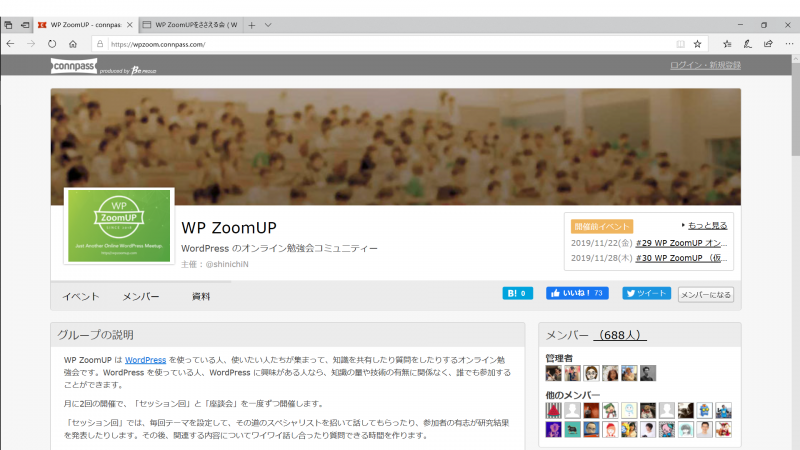800x450 pixels.
Task: Open Reading view icon in the address bar
Action: point(681,44)
